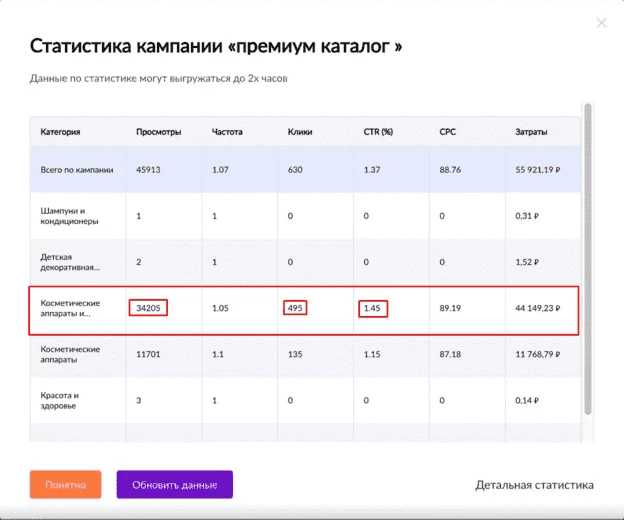Click total CTR value 1.37
This screenshot has height=520, width=624.
(x=372, y=170)
